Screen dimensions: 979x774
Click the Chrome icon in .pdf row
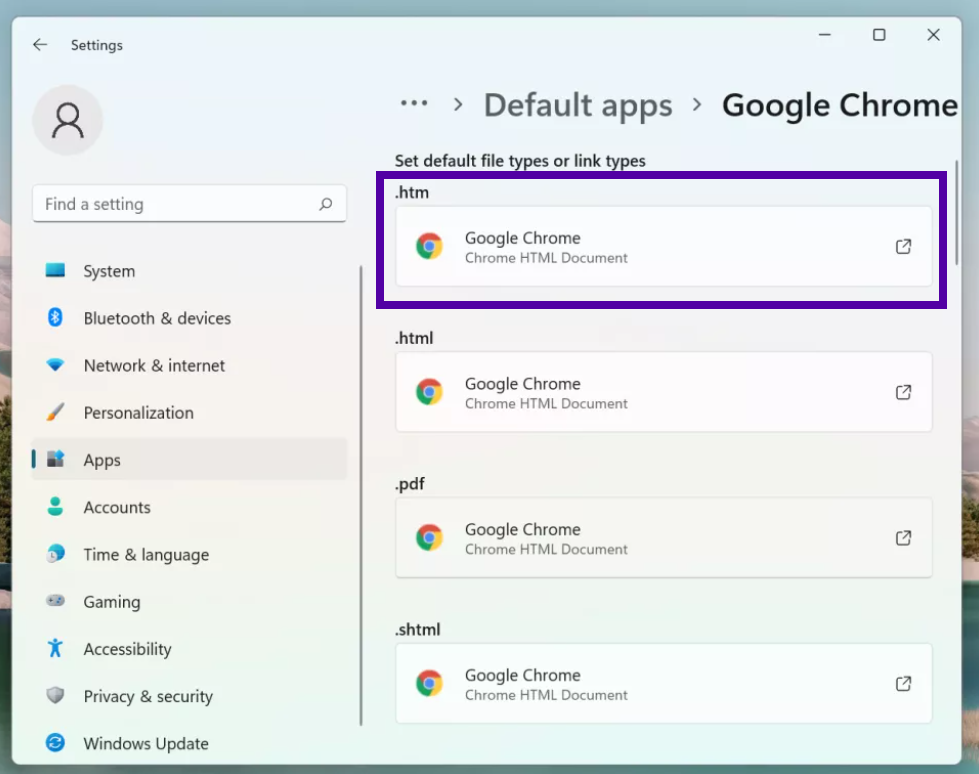click(x=430, y=537)
